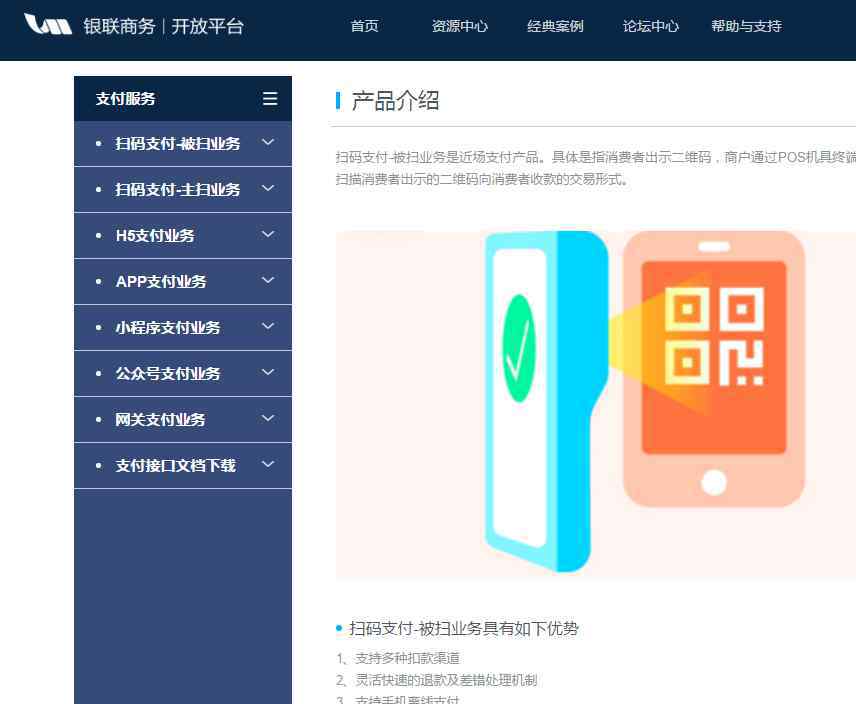
Task: Open the 资源中心 navigation item
Action: click(460, 26)
